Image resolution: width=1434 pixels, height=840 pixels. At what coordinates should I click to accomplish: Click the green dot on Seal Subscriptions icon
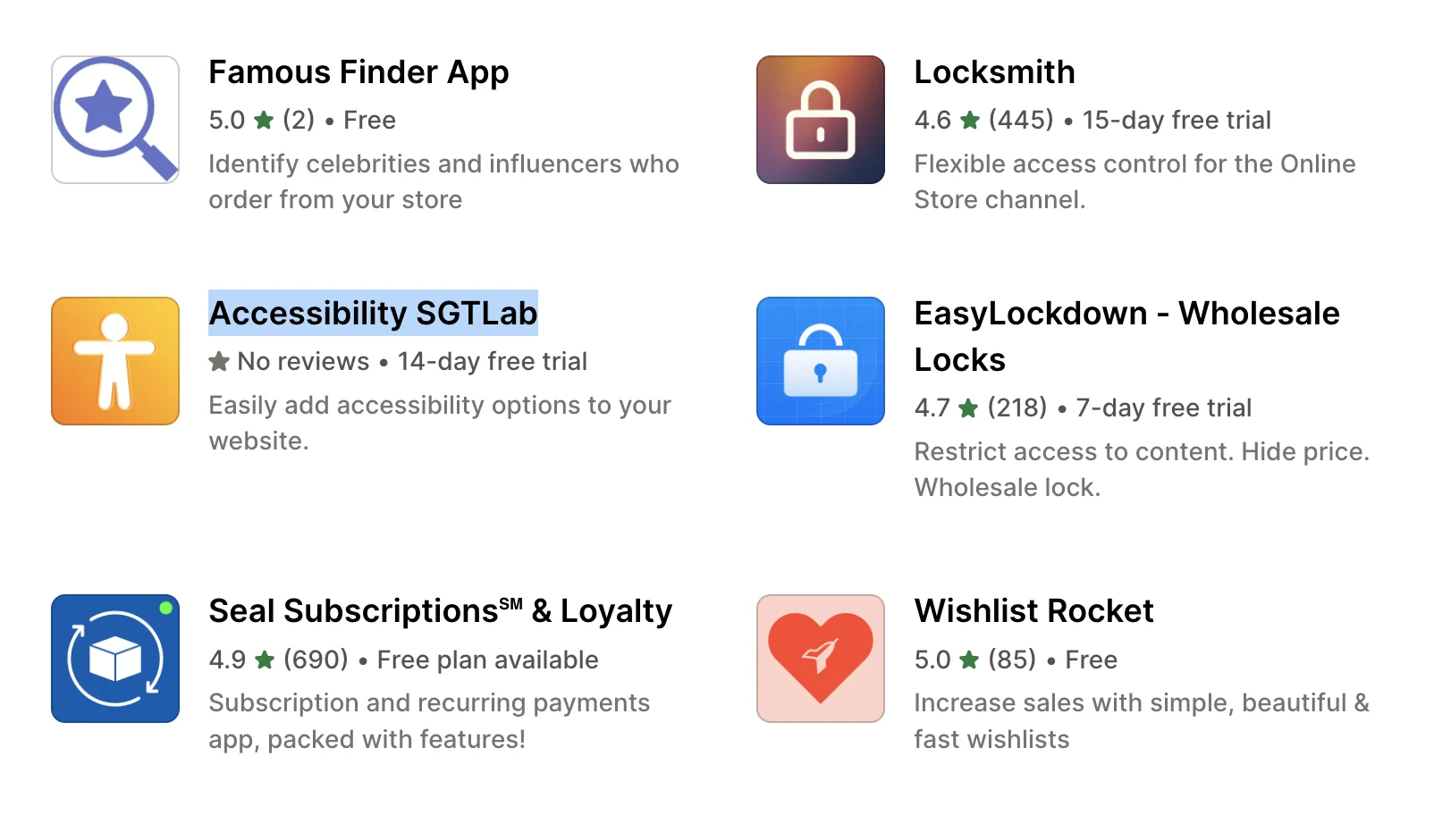164,608
